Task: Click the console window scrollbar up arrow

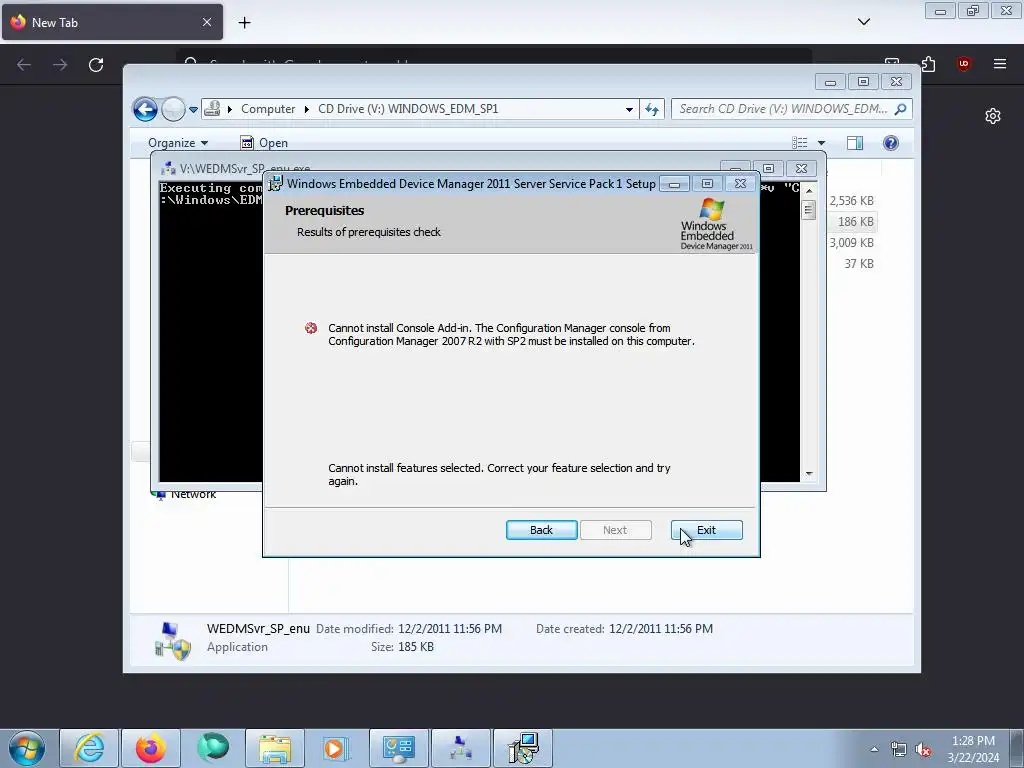Action: pyautogui.click(x=809, y=190)
